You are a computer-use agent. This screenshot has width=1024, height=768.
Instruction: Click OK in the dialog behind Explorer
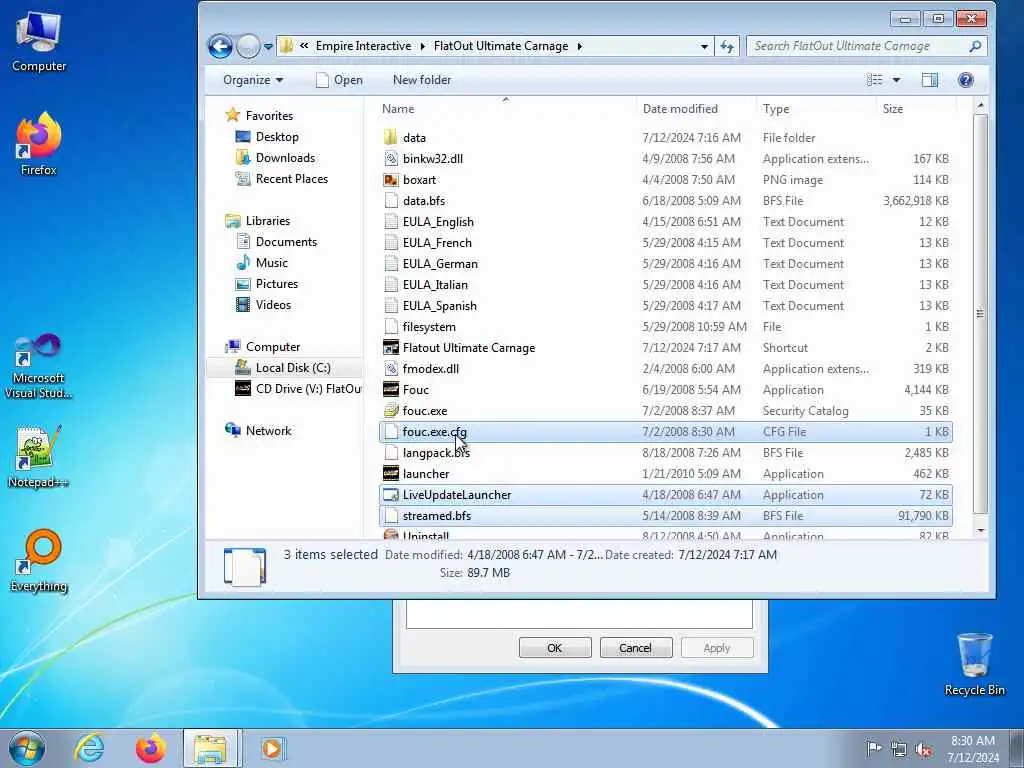tap(554, 648)
